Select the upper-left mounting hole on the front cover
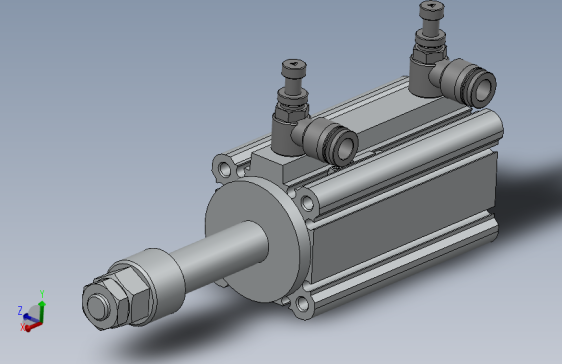Screen dimensions: 562x364 (x=225, y=169)
